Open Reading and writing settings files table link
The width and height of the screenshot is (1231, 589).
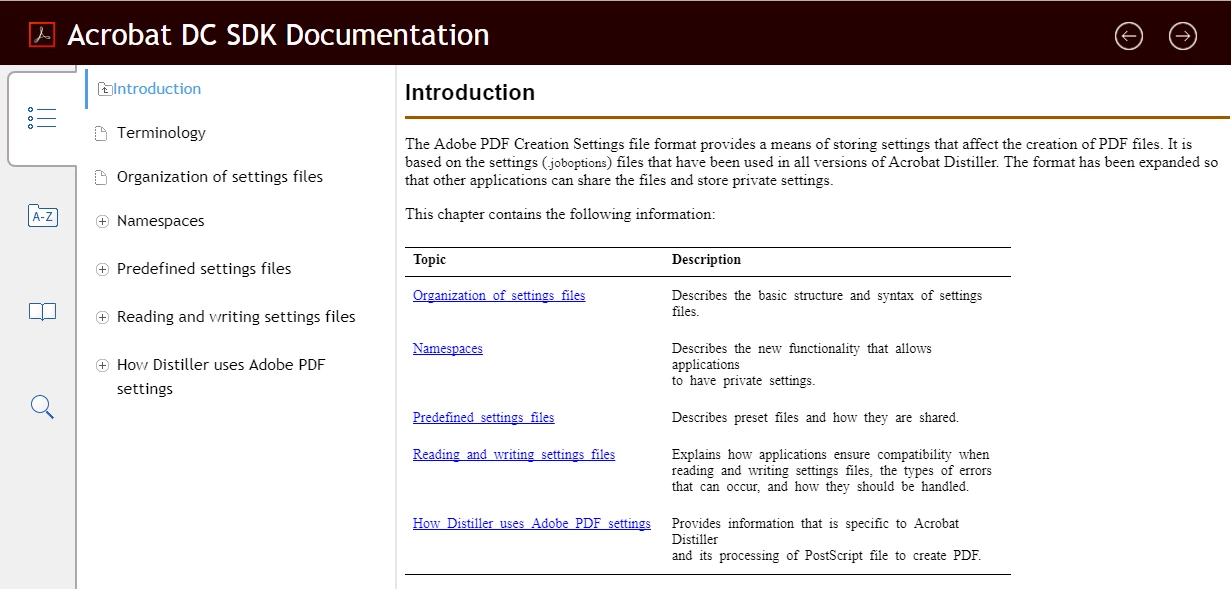click(514, 455)
